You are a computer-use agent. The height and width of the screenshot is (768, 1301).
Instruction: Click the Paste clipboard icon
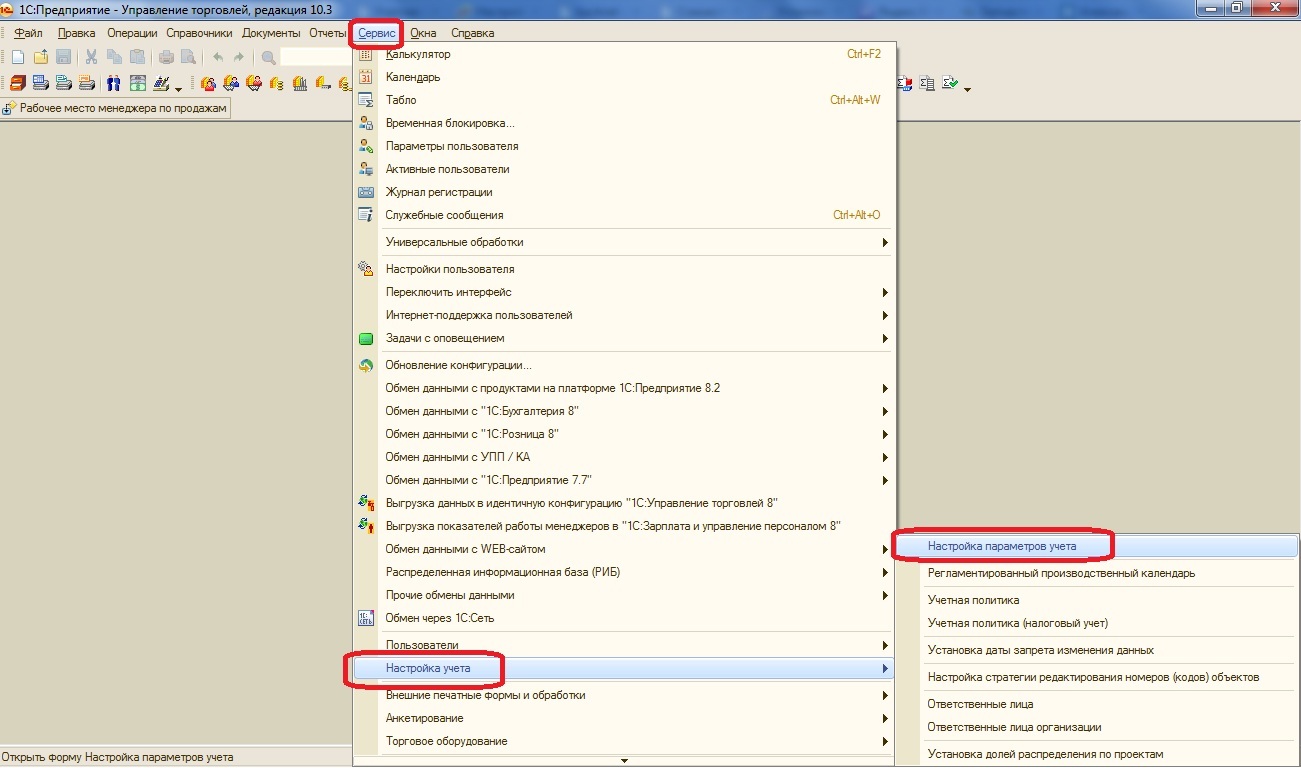click(137, 57)
